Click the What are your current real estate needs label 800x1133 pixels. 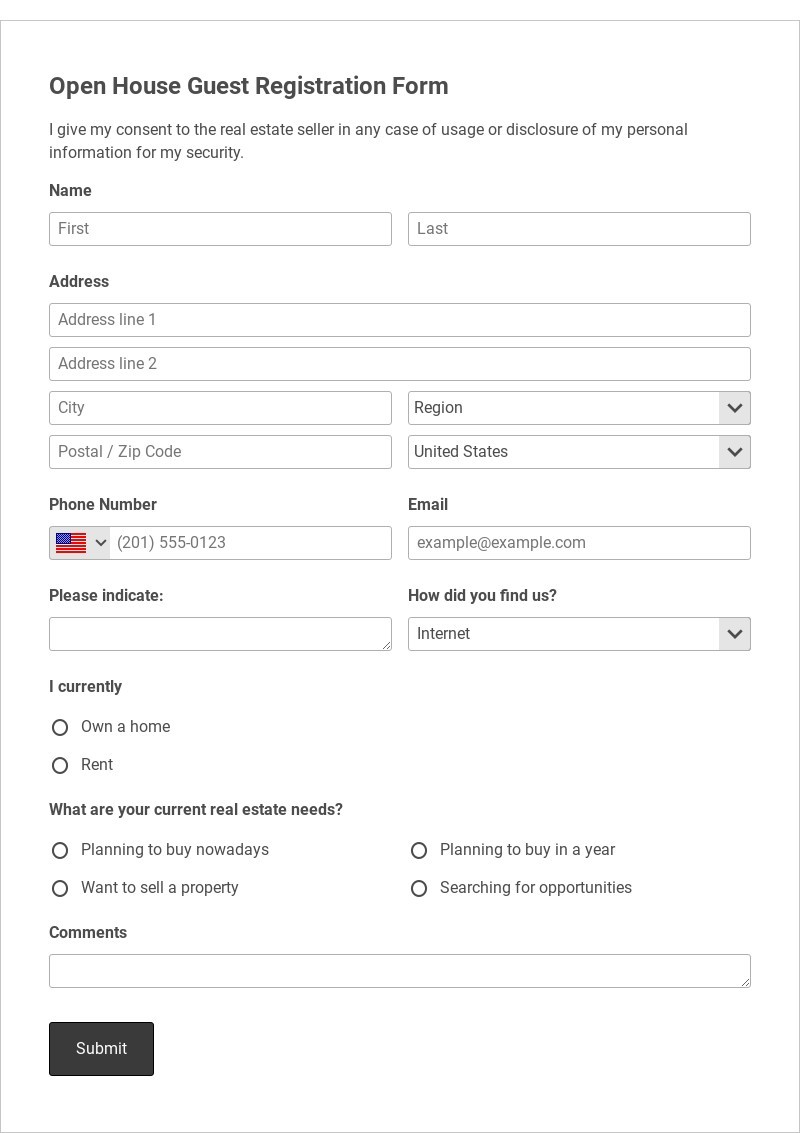(x=196, y=810)
